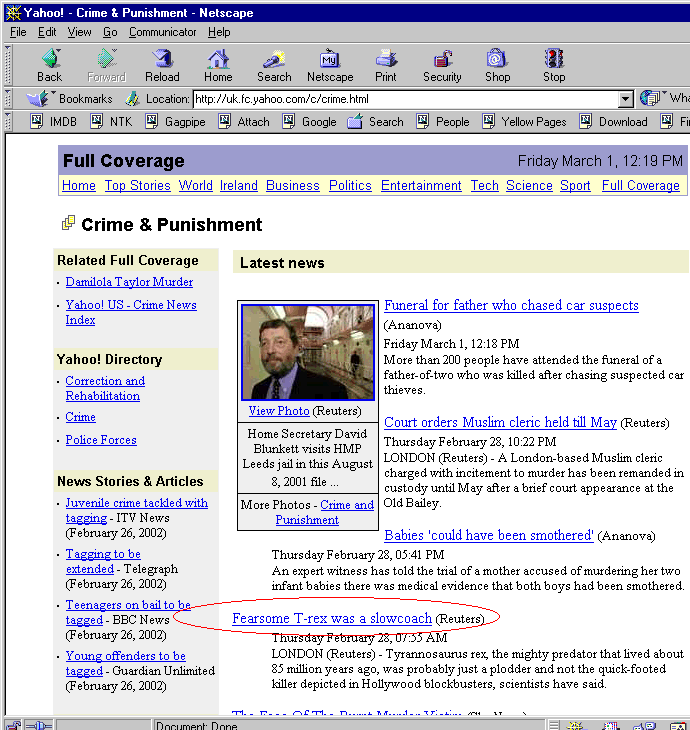The image size is (690, 730).
Task: Open the Edit menu
Action: point(47,32)
